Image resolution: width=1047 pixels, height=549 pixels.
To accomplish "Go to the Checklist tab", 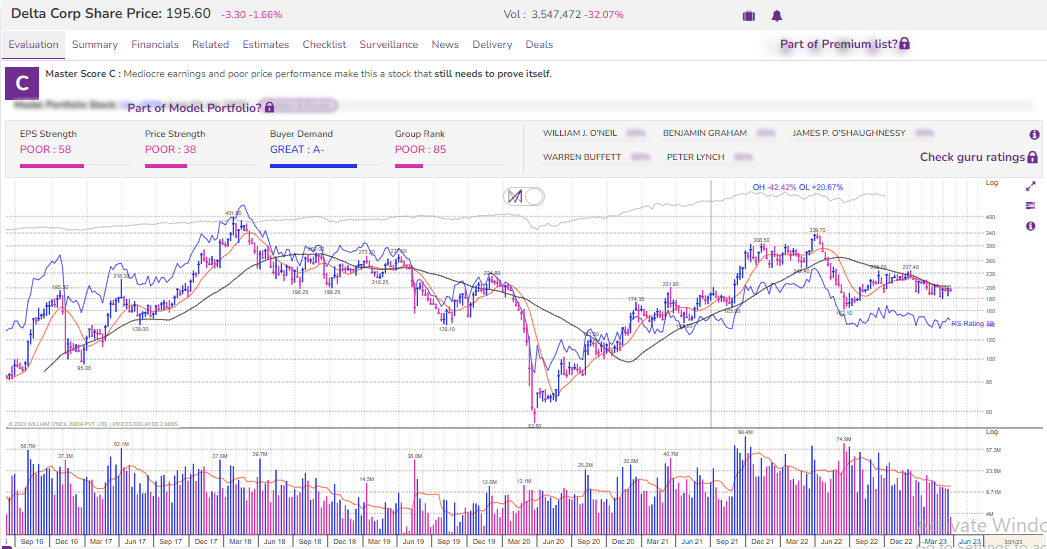I will [324, 44].
